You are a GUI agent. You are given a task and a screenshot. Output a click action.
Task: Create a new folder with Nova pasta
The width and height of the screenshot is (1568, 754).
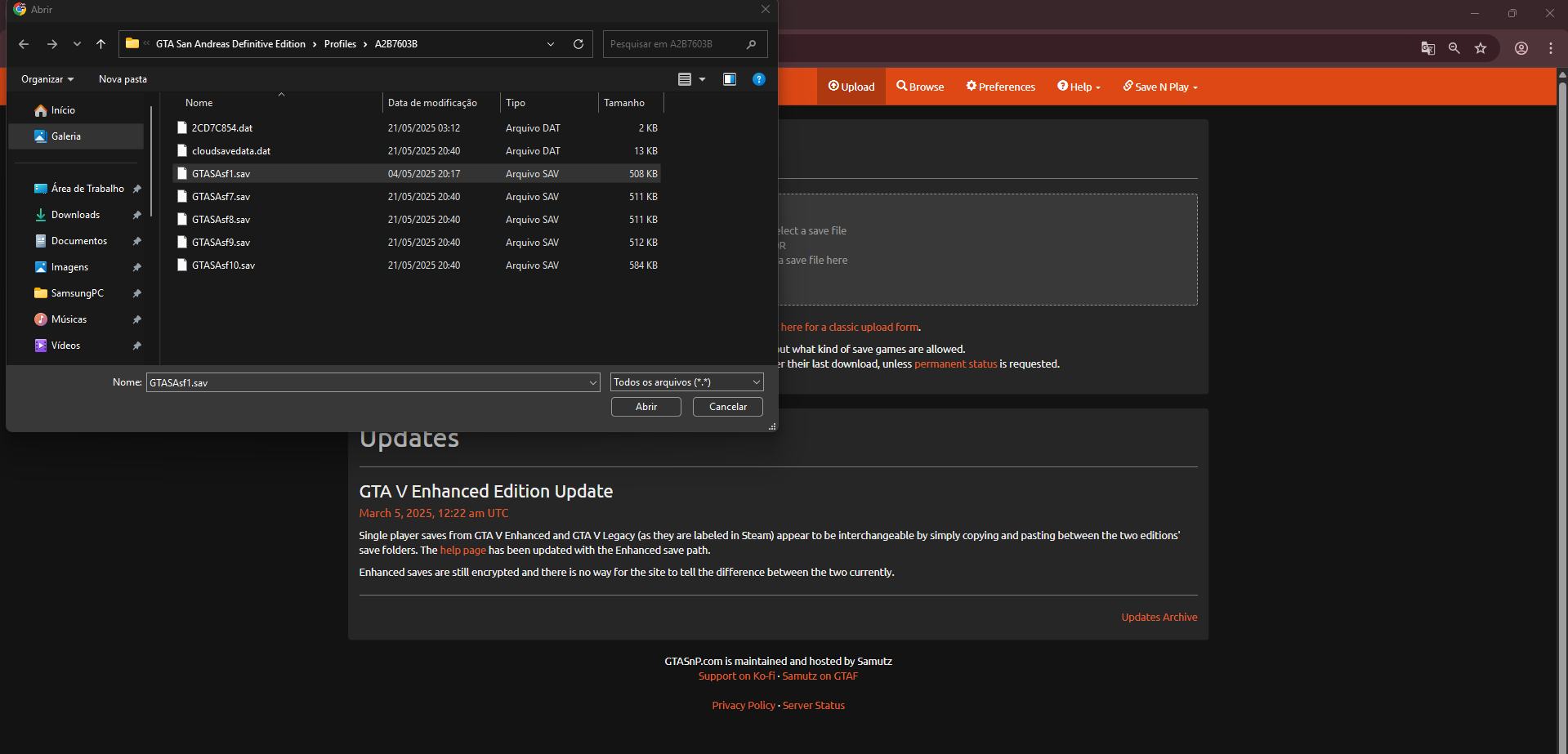tap(123, 79)
